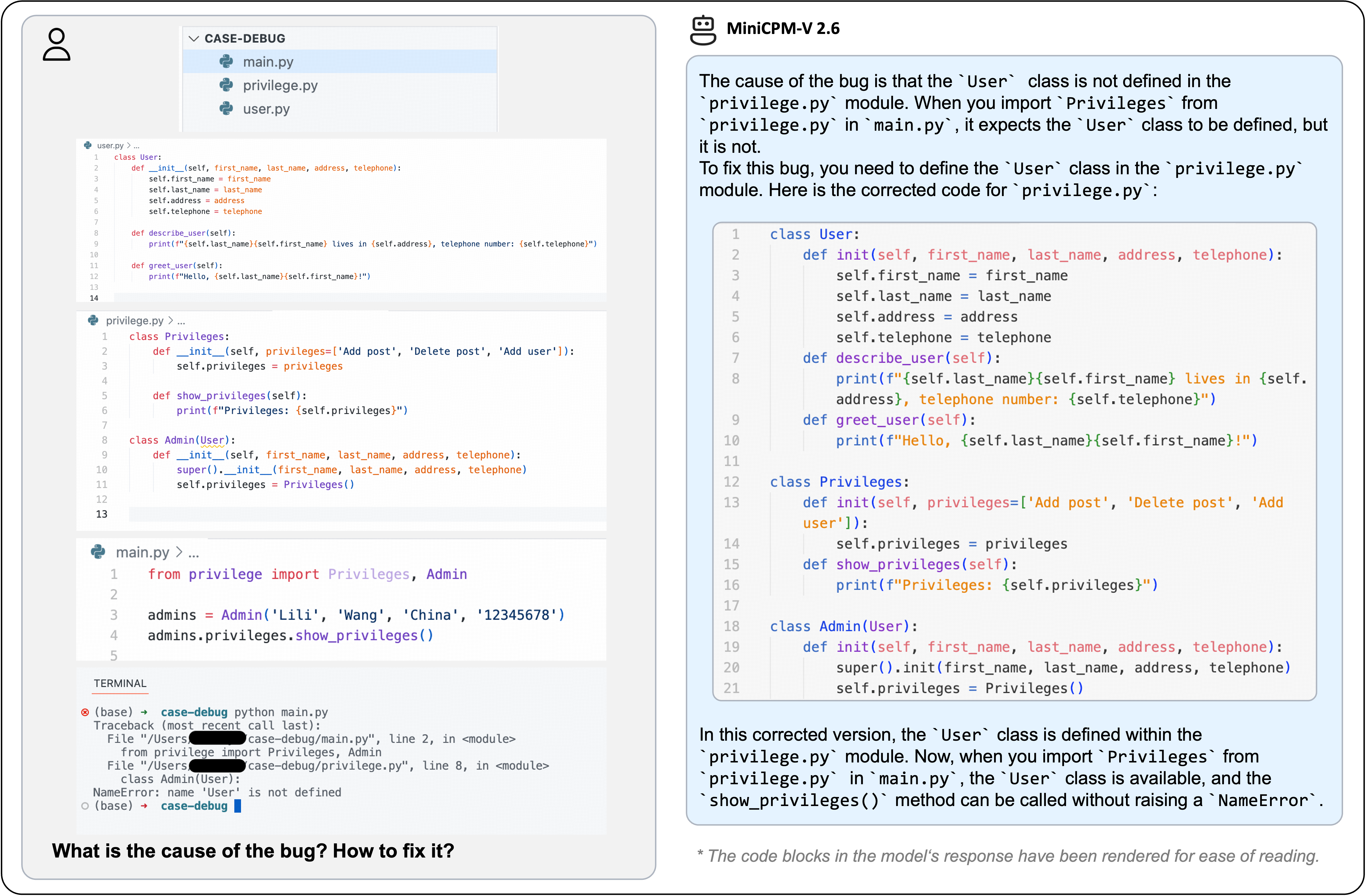Select main.py in the file tree
The image size is (1366, 896).
point(268,62)
